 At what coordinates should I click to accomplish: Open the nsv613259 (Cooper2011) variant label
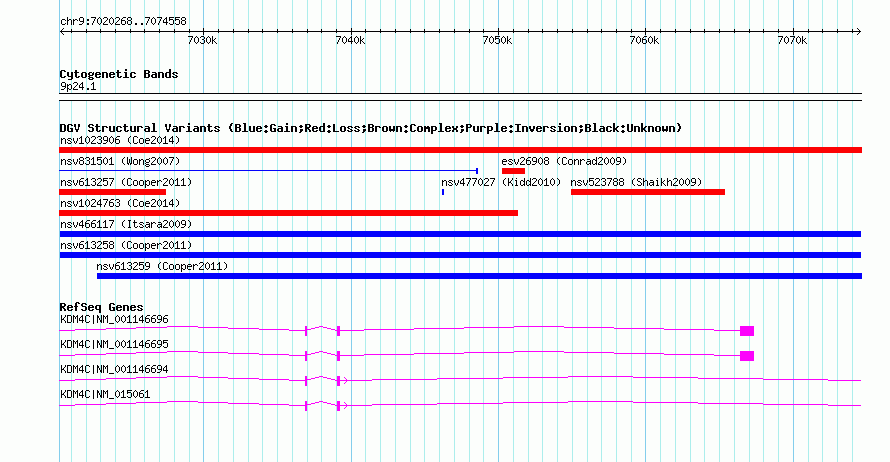pyautogui.click(x=162, y=266)
